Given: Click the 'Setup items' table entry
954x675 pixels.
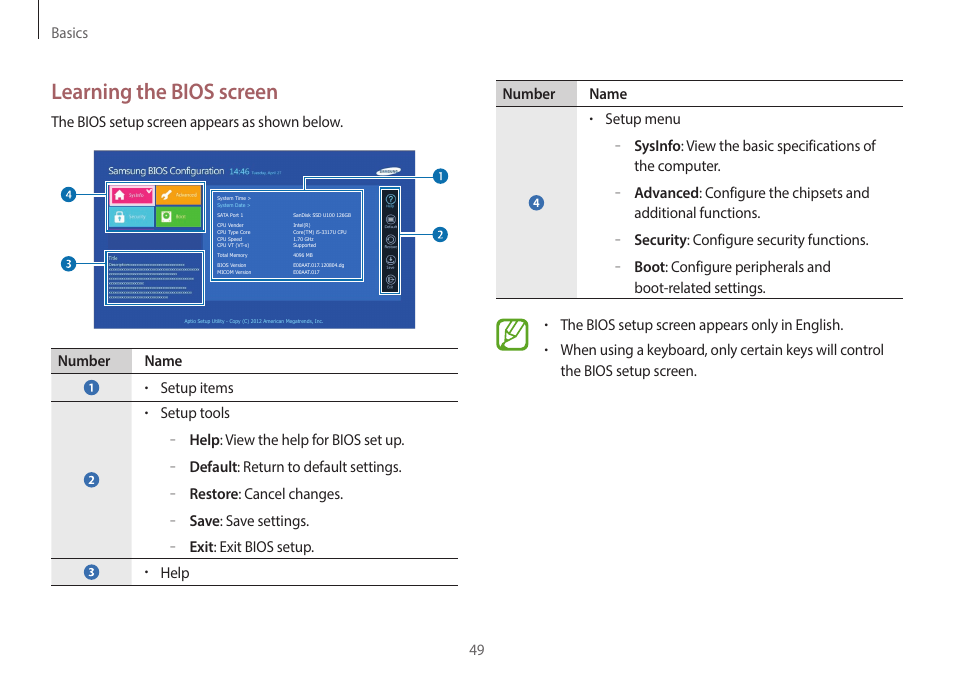Looking at the screenshot, I should coord(197,388).
